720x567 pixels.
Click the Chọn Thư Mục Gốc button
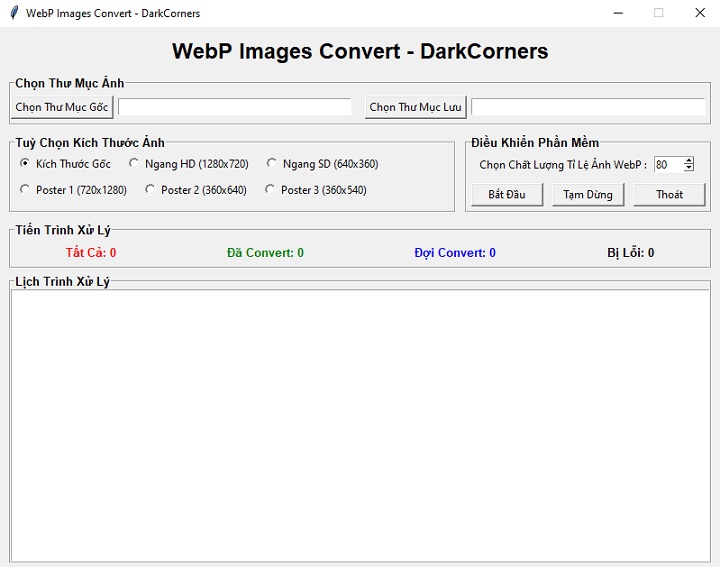pos(62,107)
